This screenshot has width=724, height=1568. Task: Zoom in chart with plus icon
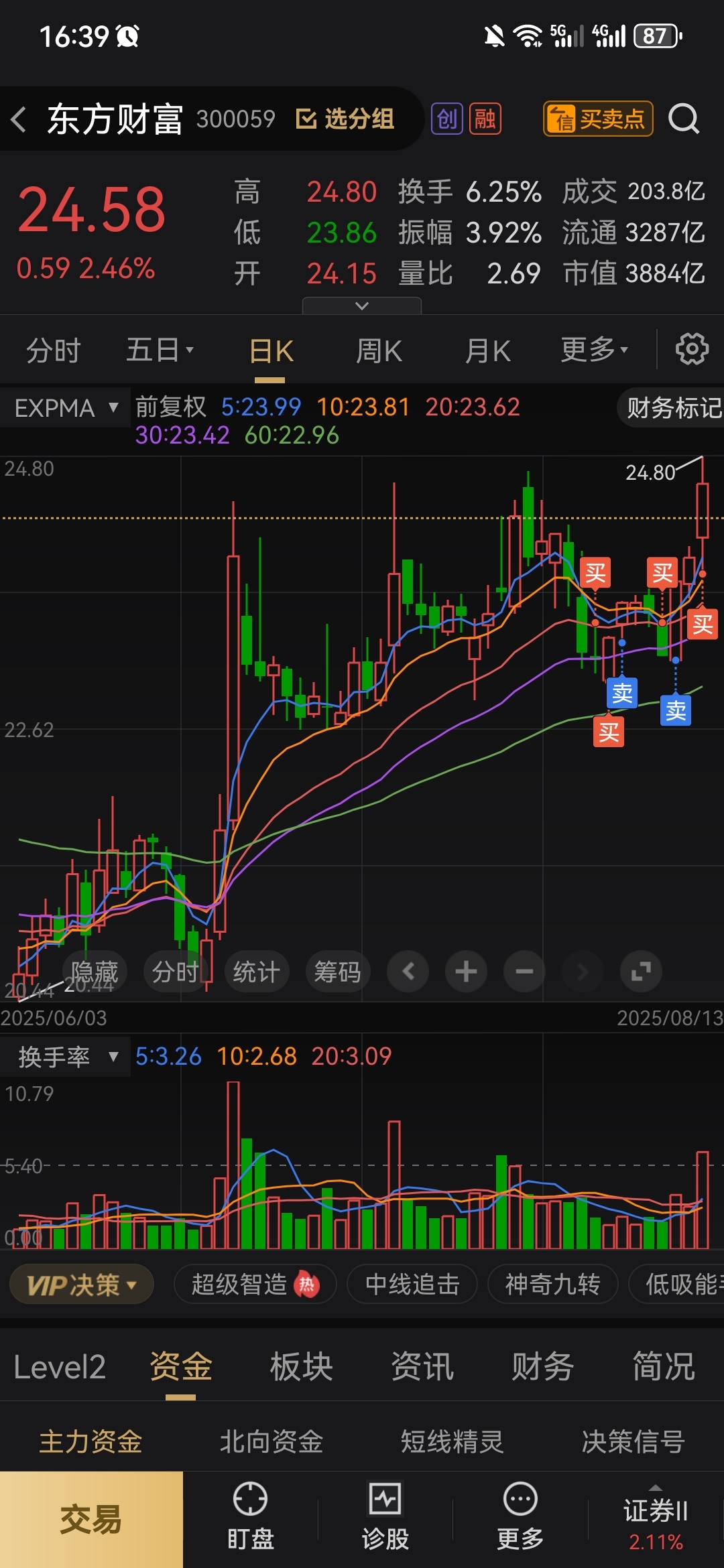(x=466, y=971)
